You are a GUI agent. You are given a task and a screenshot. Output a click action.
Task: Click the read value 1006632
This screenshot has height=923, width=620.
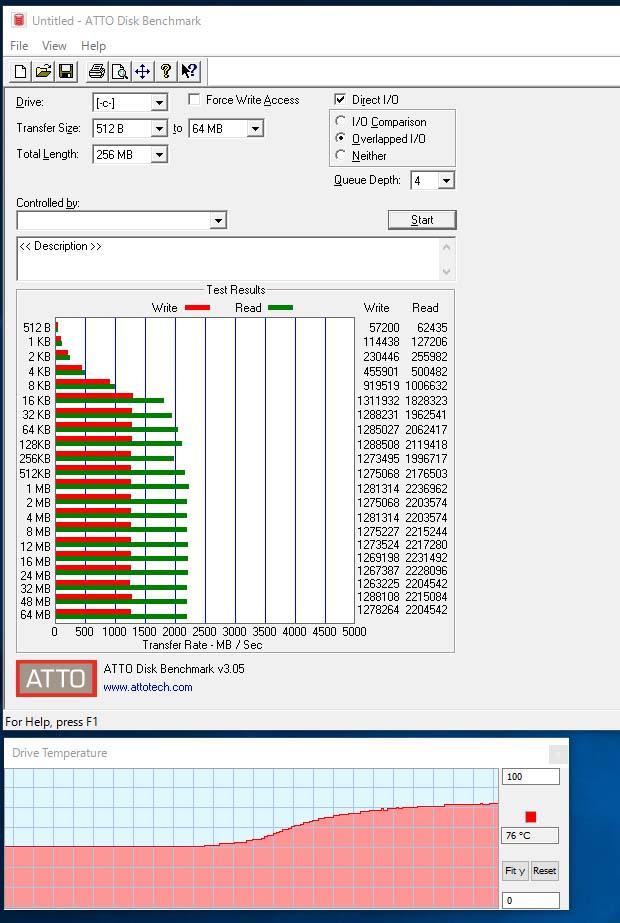[x=426, y=386]
